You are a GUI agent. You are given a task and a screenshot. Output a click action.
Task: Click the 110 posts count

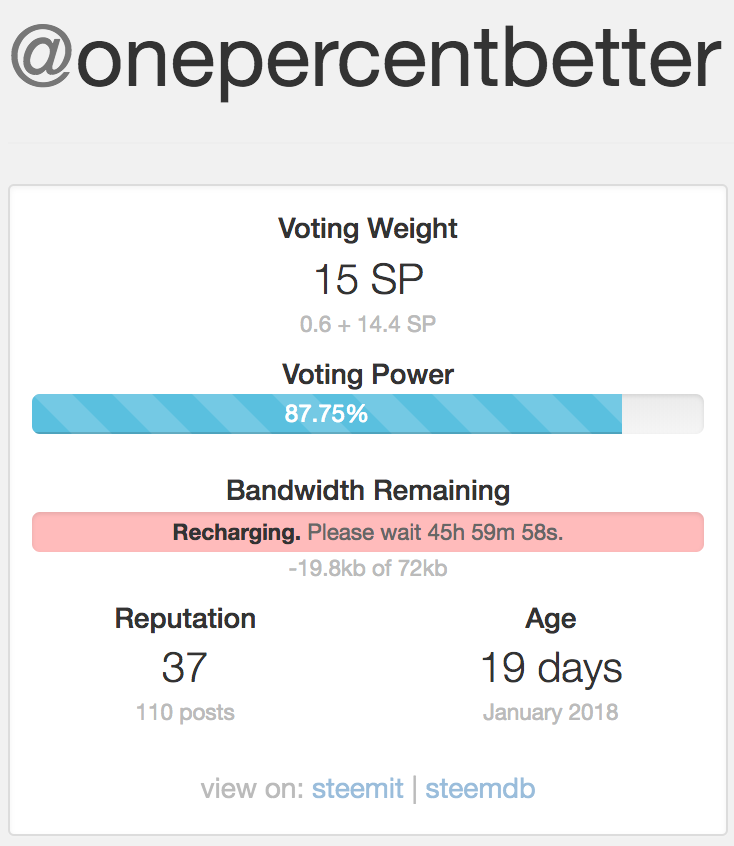pyautogui.click(x=185, y=713)
